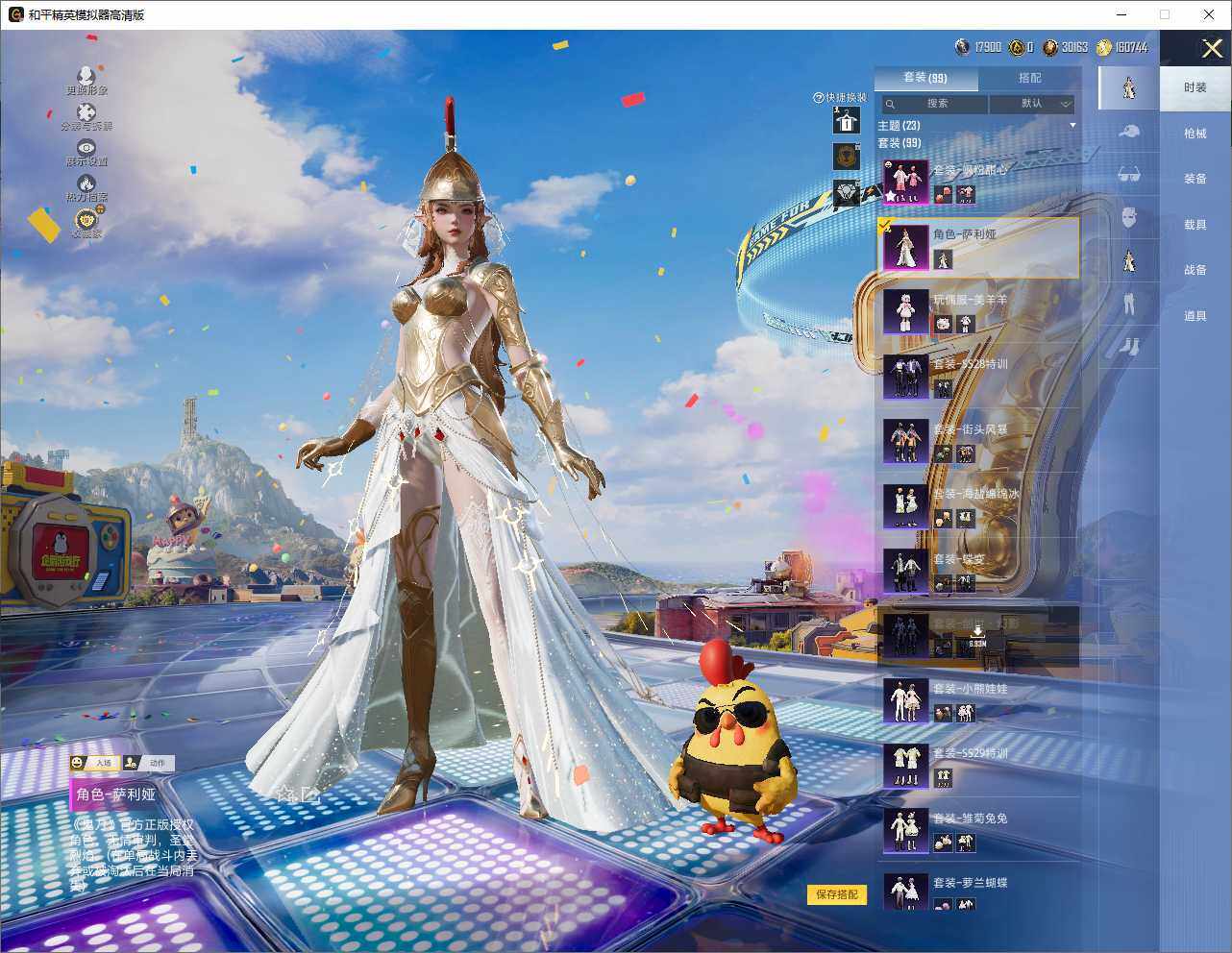Click the headgear piece under 玩偶服-美羊羊
This screenshot has height=953, width=1232.
click(943, 325)
